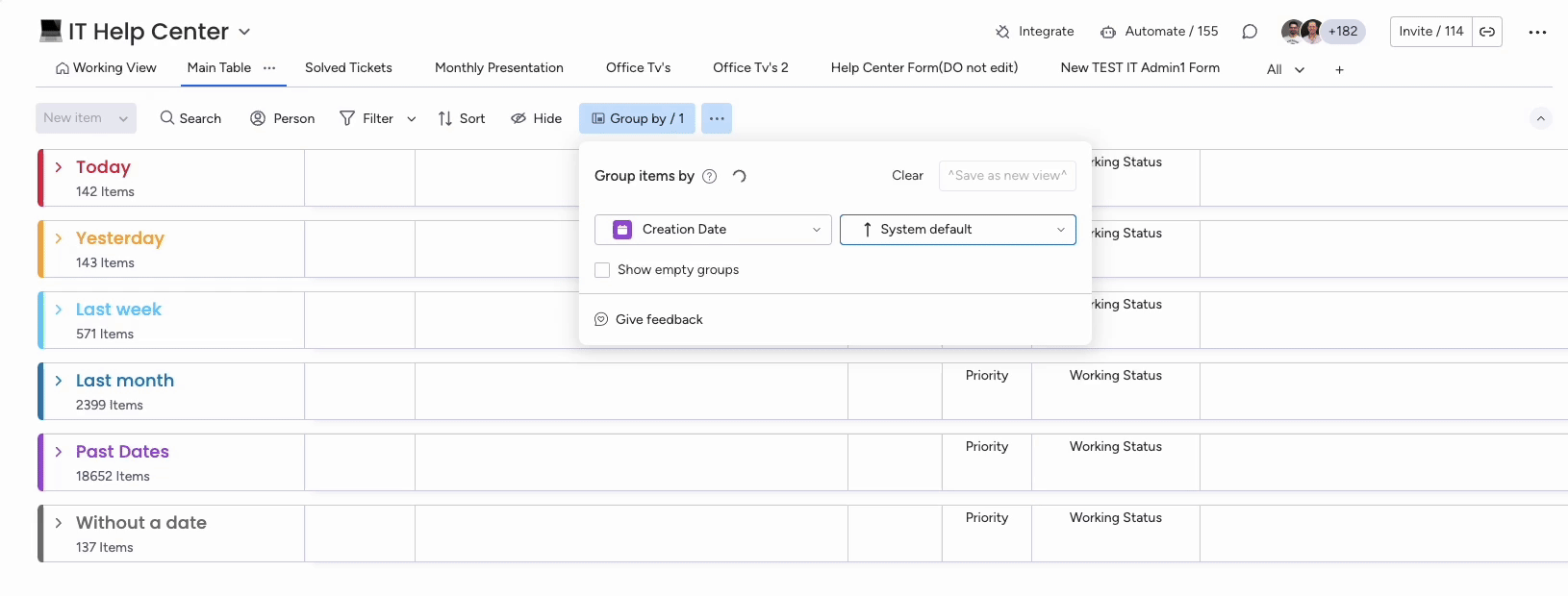Click the home icon beside Working View
1568x596 pixels.
pos(63,68)
